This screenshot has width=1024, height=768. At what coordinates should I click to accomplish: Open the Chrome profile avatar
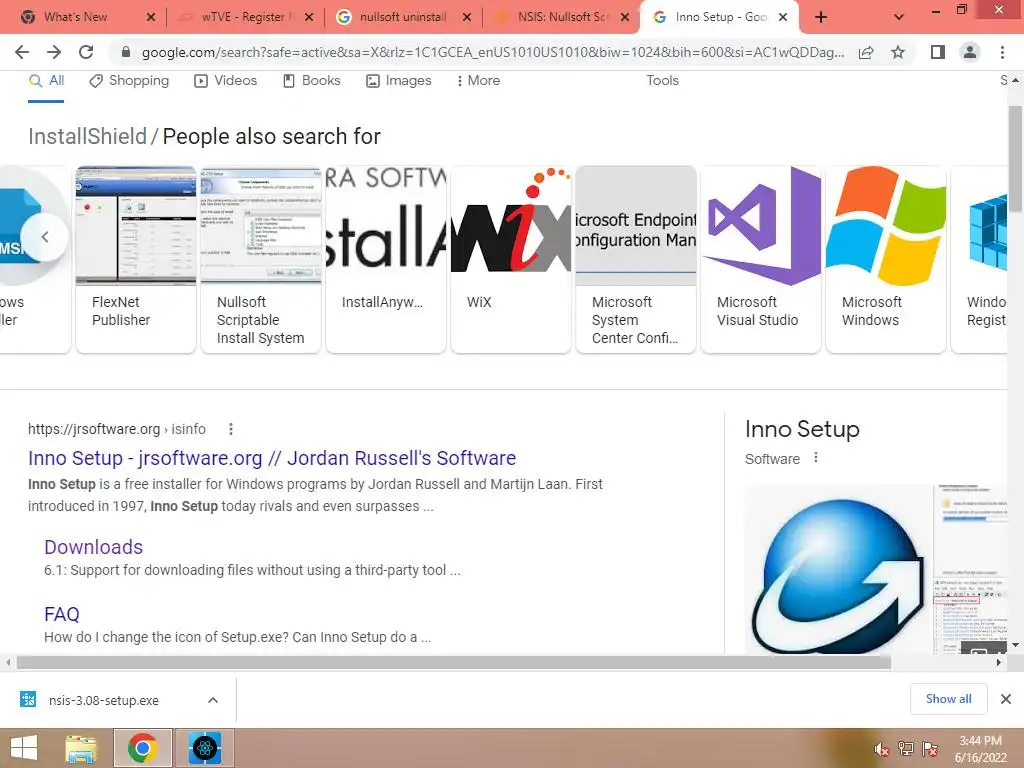pos(970,52)
